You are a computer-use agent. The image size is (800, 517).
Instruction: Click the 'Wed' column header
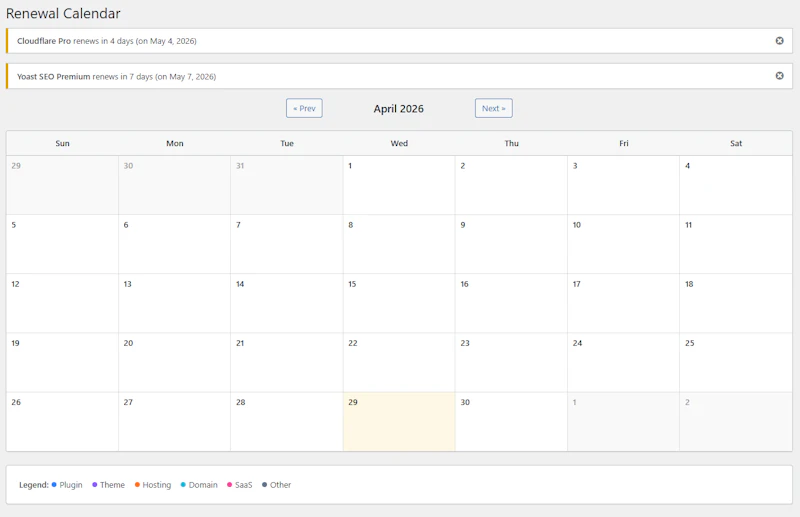coord(399,143)
